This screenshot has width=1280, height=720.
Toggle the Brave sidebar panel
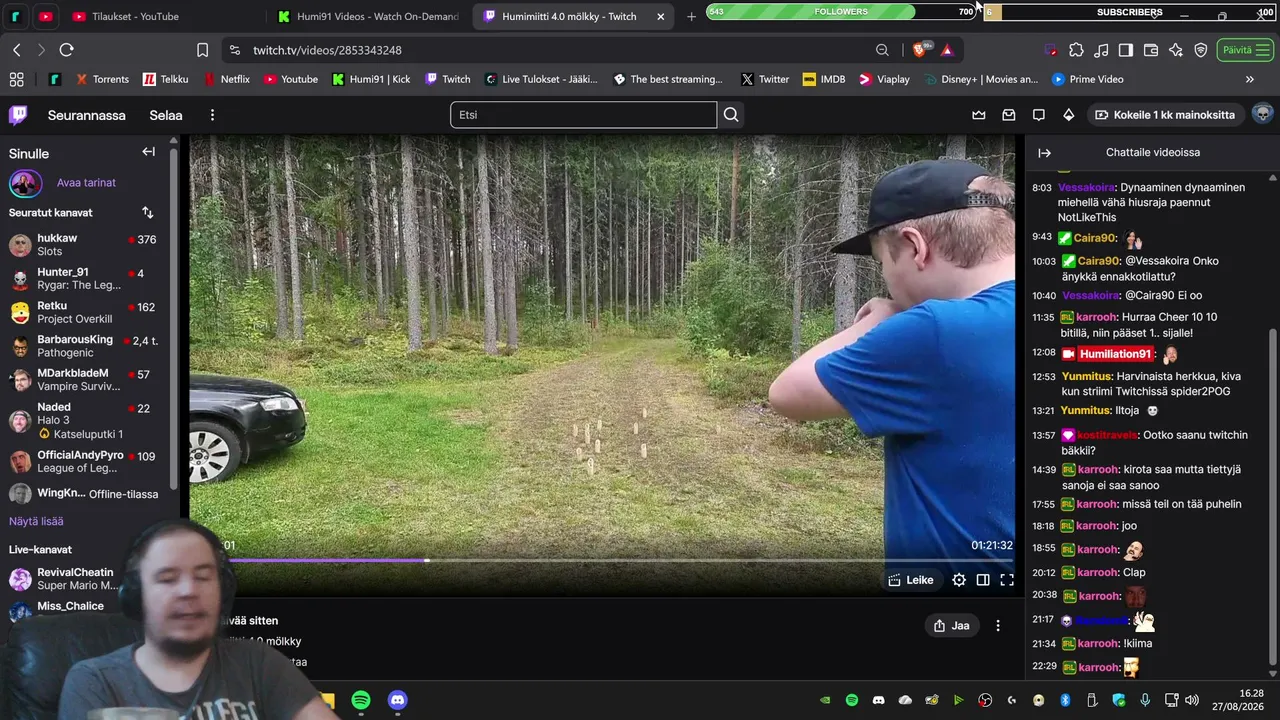tap(1126, 50)
